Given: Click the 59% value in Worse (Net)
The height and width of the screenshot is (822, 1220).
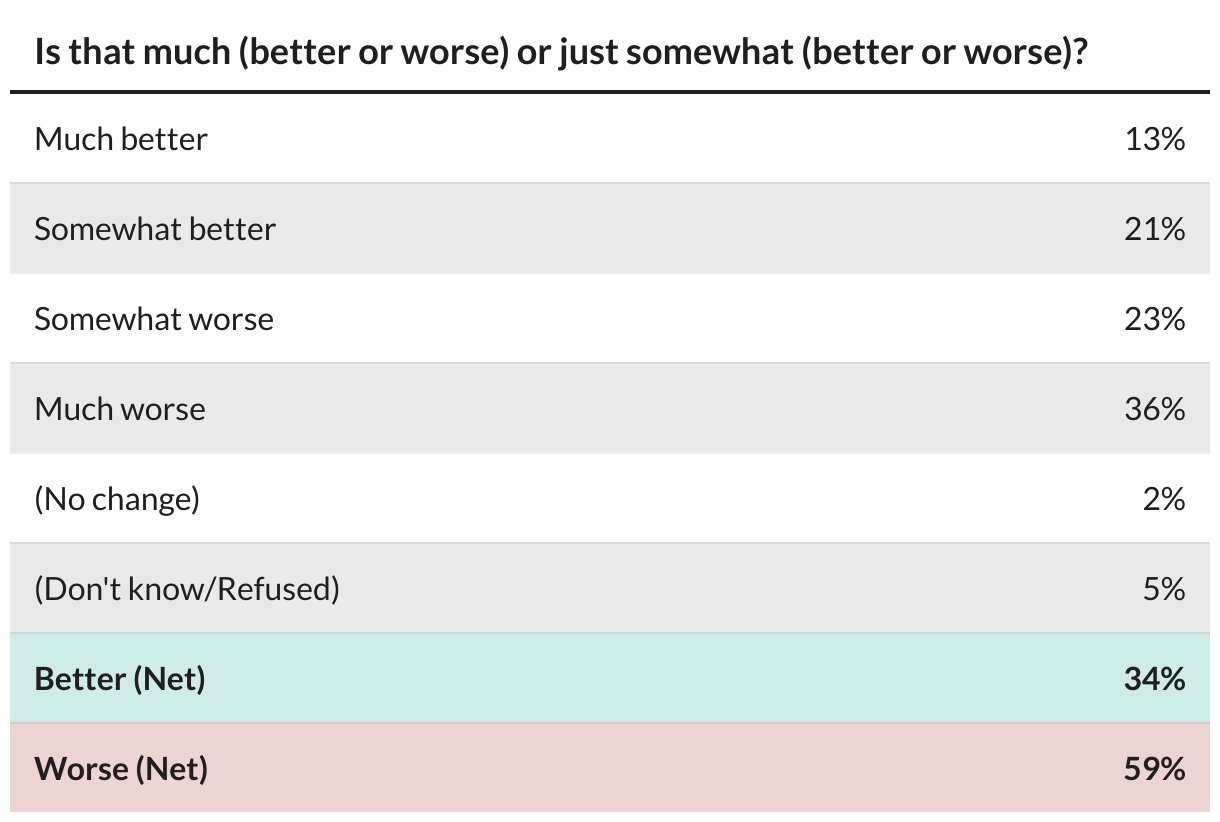Looking at the screenshot, I should tap(1155, 768).
